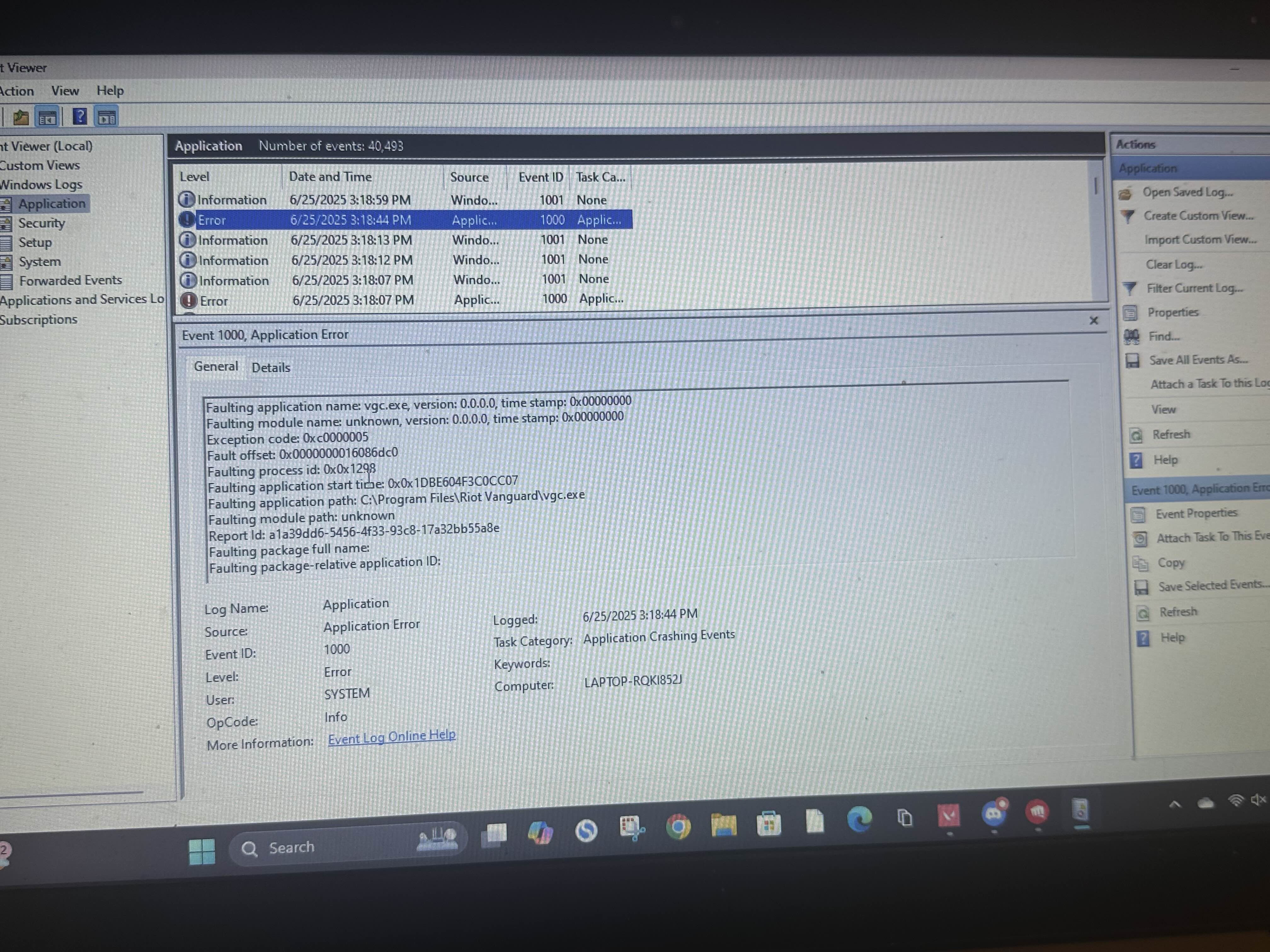Close the event preview pane with X
The height and width of the screenshot is (952, 1270).
(1093, 321)
